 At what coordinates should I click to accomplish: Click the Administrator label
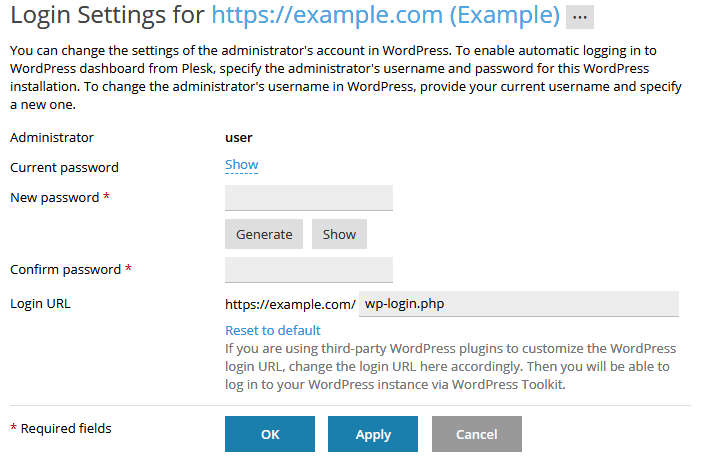(51, 138)
